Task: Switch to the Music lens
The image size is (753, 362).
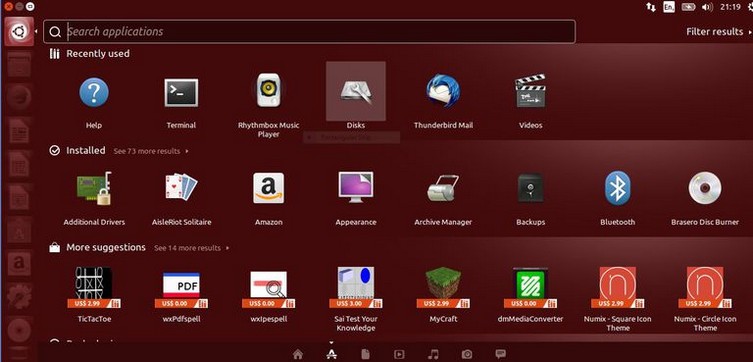Action: tap(433, 354)
